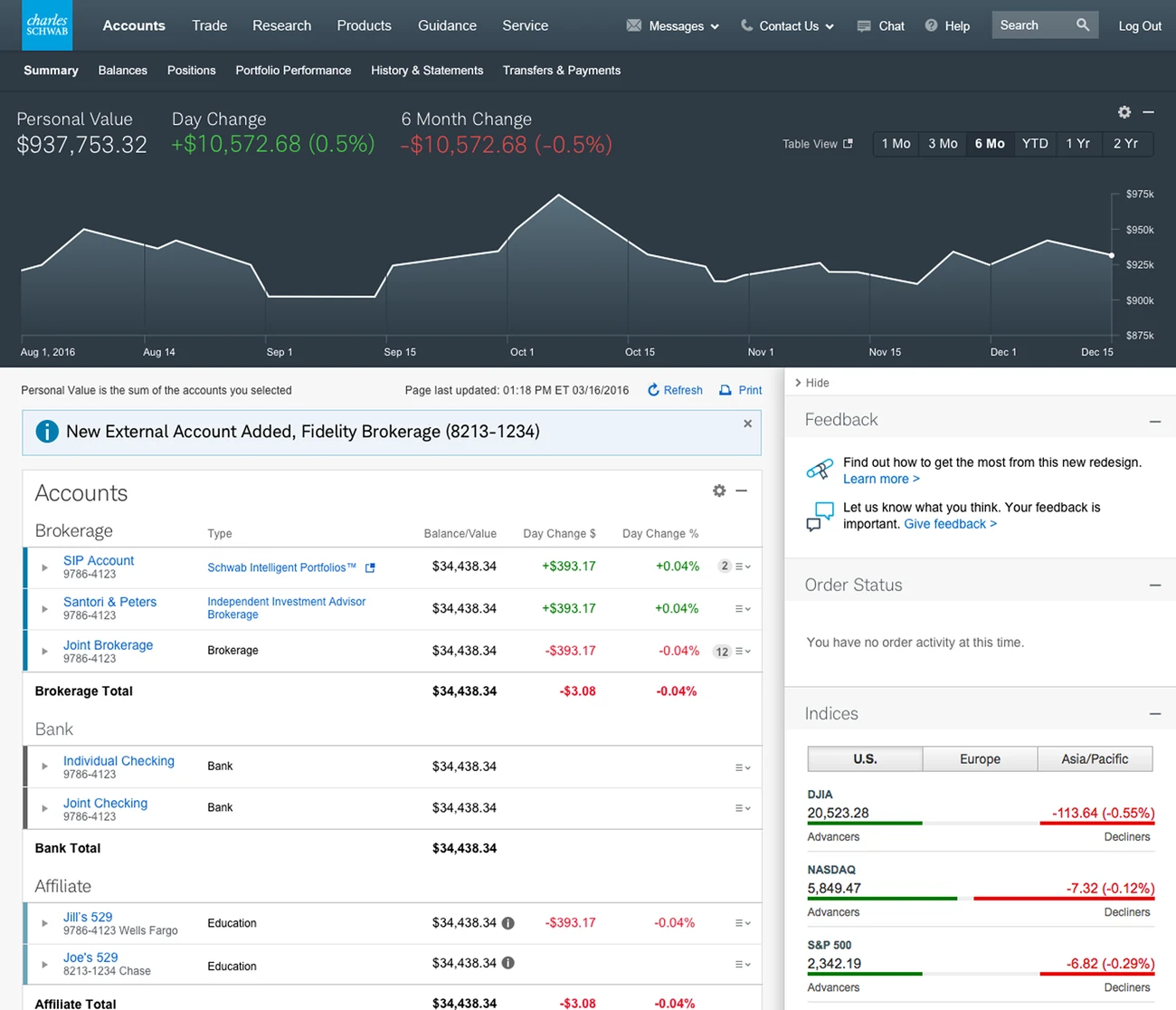Switch indices to Asia/Pacific tab
Viewport: 1176px width, 1010px height.
(x=1095, y=758)
